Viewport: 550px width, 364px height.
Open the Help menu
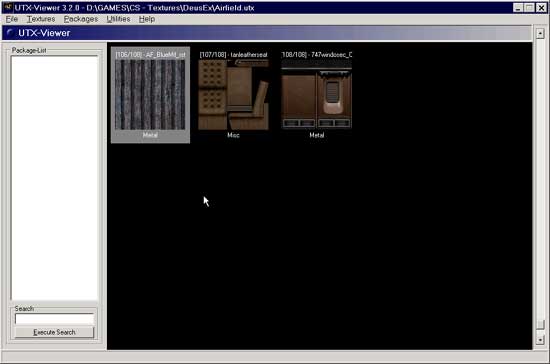tap(147, 19)
